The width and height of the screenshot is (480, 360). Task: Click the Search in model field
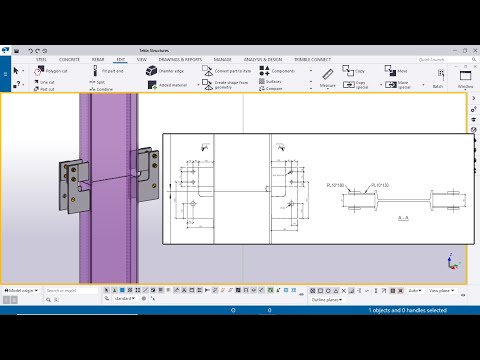click(71, 291)
